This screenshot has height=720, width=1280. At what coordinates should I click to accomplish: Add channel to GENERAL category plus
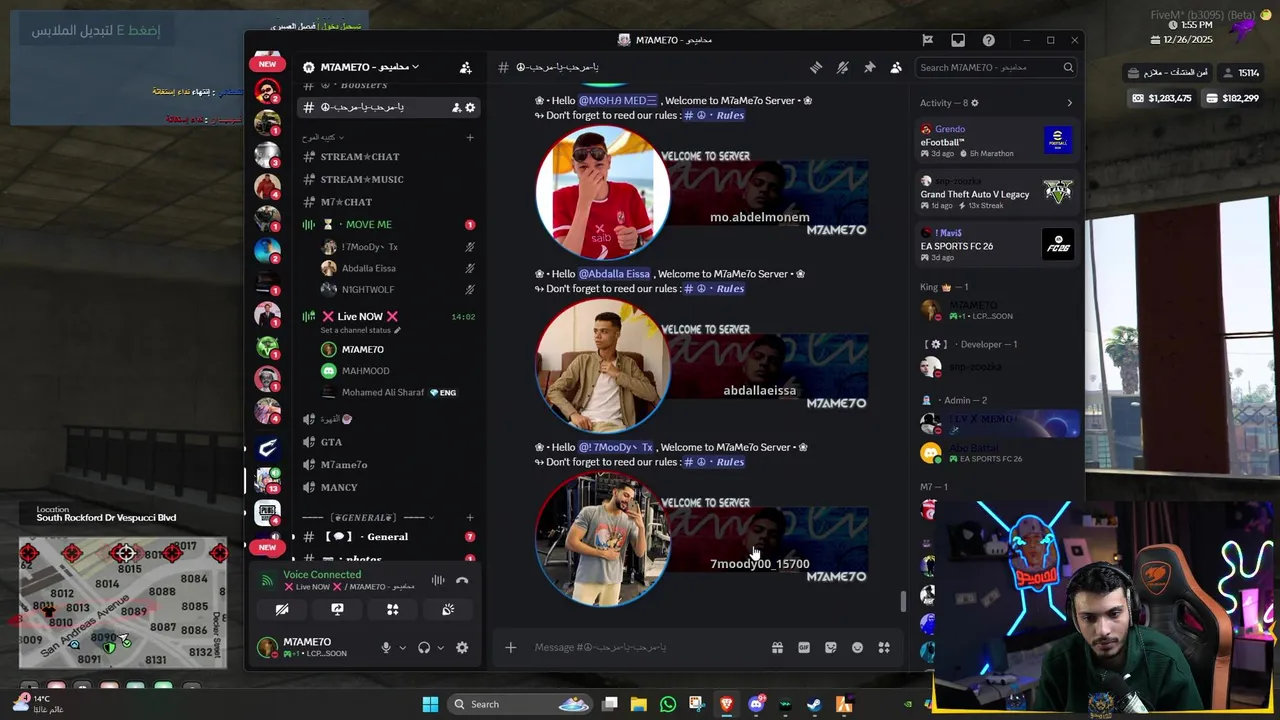tap(470, 517)
